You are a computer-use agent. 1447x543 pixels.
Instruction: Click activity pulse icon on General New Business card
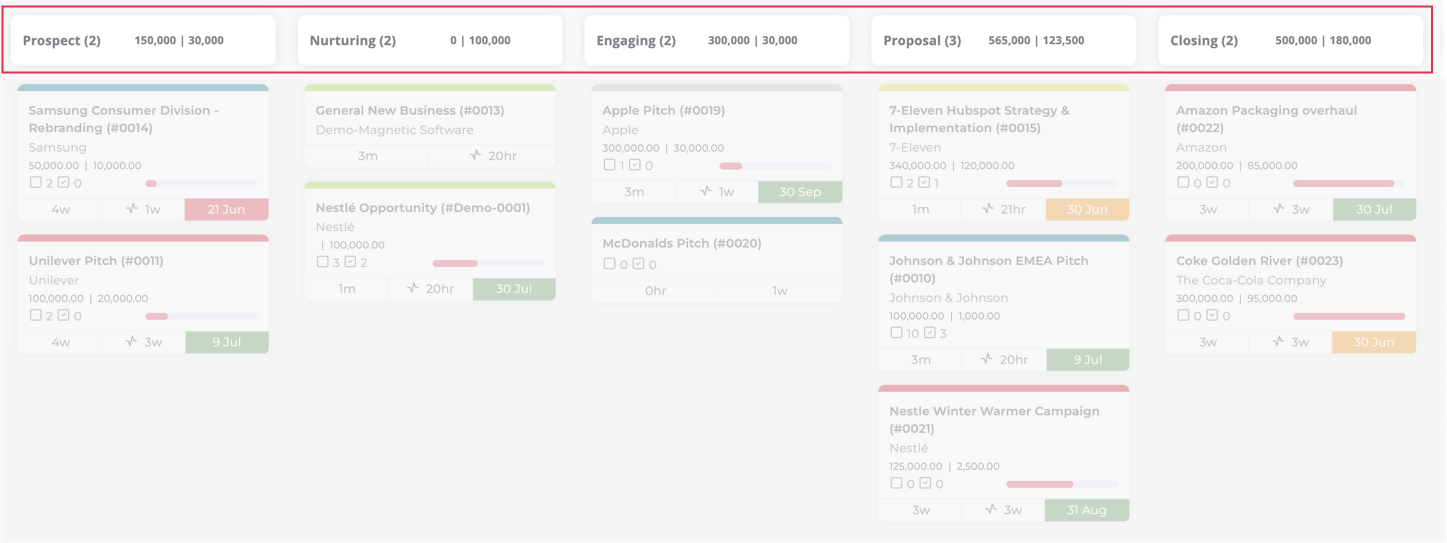[x=476, y=156]
